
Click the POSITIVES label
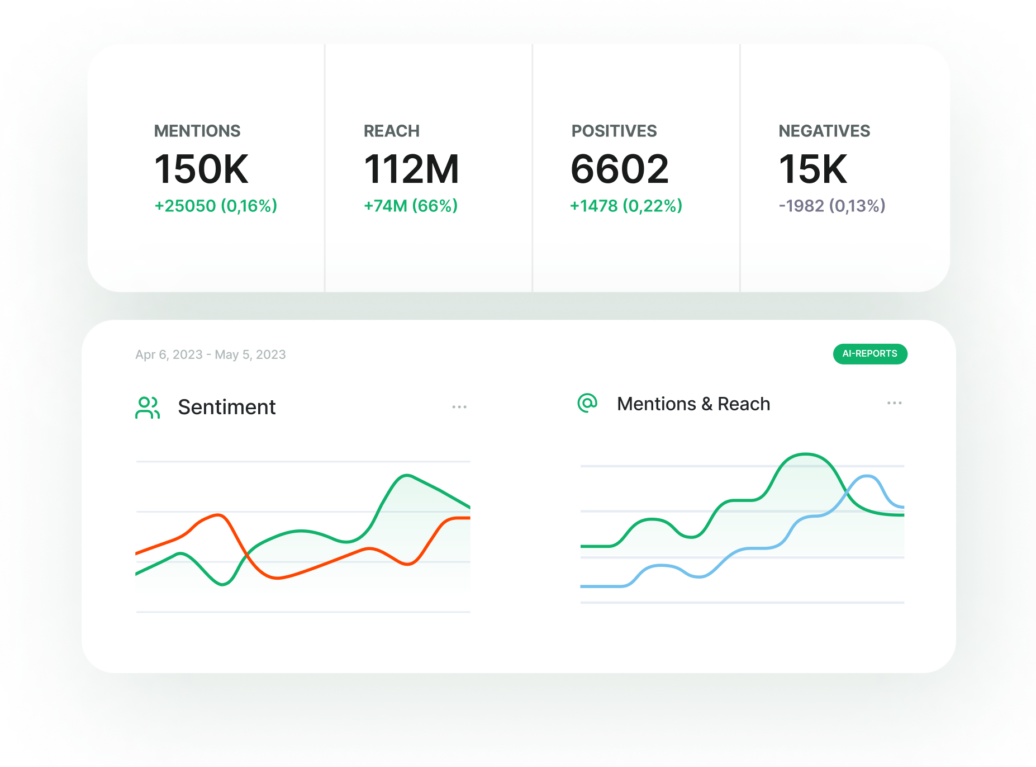click(x=614, y=131)
